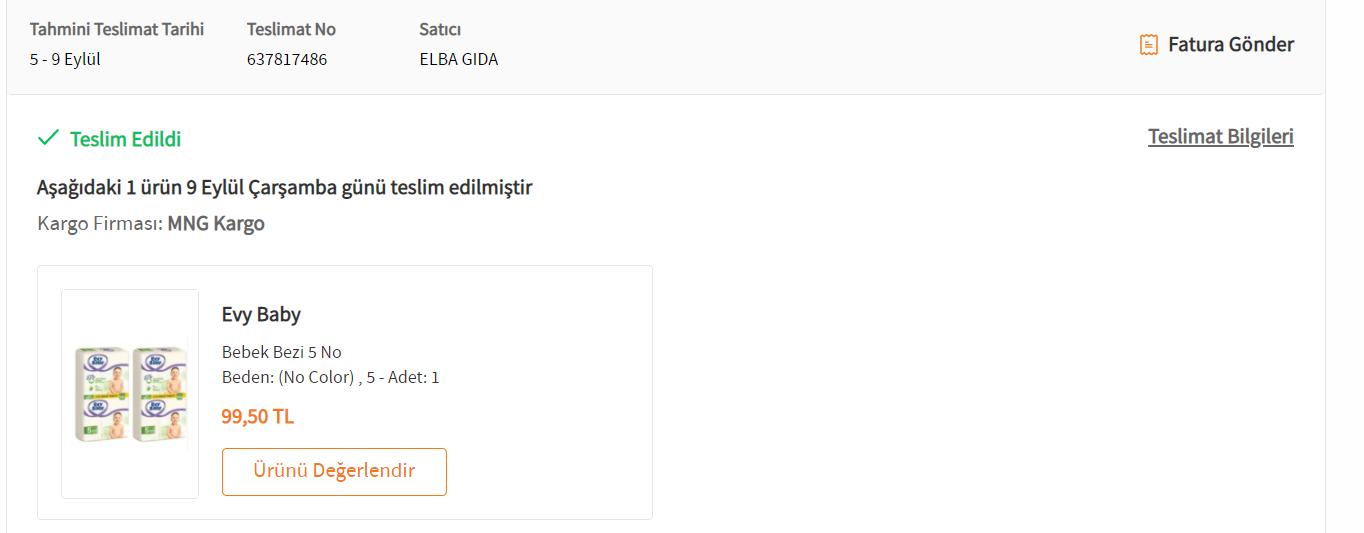
Task: Open the Fatura Gönder text link
Action: 1231,44
